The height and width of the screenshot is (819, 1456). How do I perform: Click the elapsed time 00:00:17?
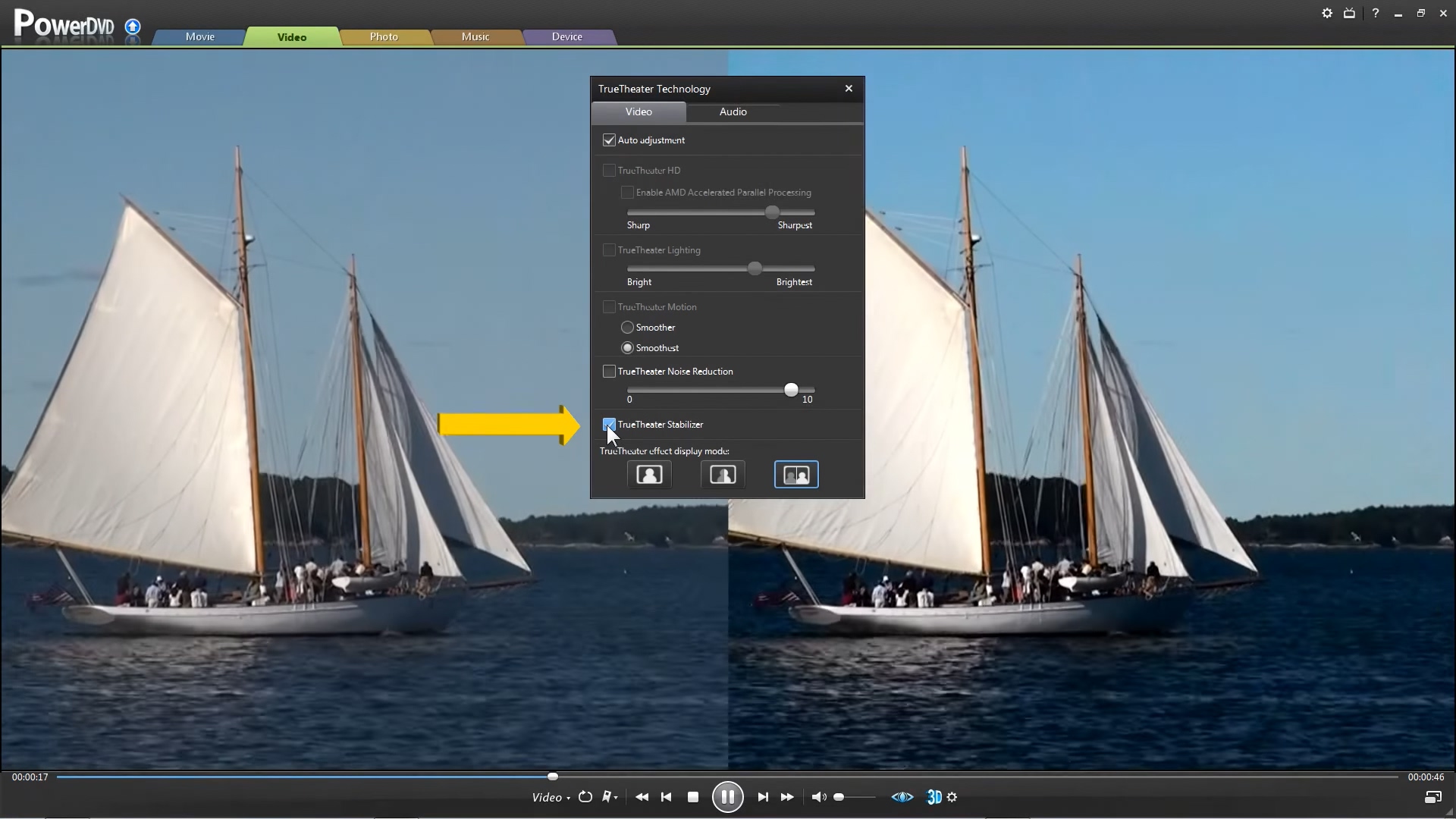(30, 777)
